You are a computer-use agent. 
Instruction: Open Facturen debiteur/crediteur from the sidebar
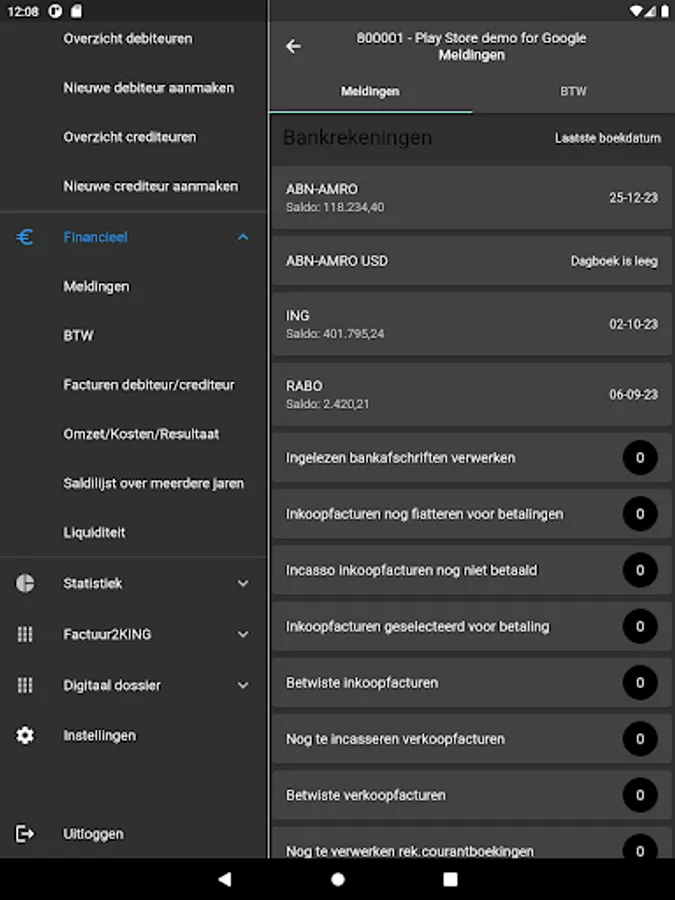point(152,384)
